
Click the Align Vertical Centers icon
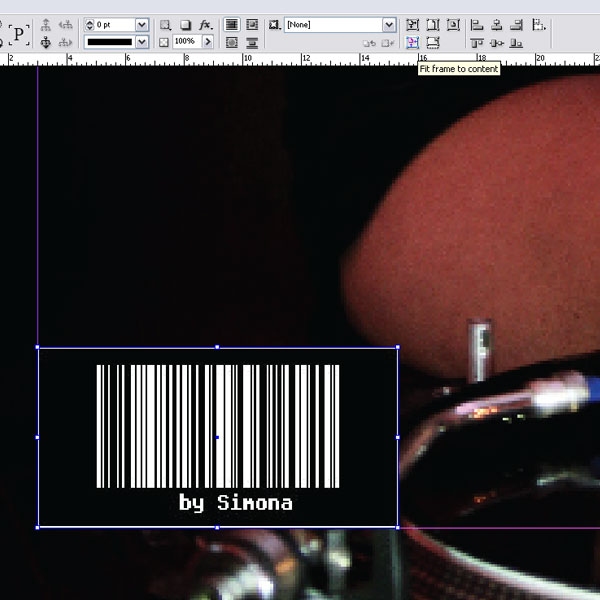point(497,43)
